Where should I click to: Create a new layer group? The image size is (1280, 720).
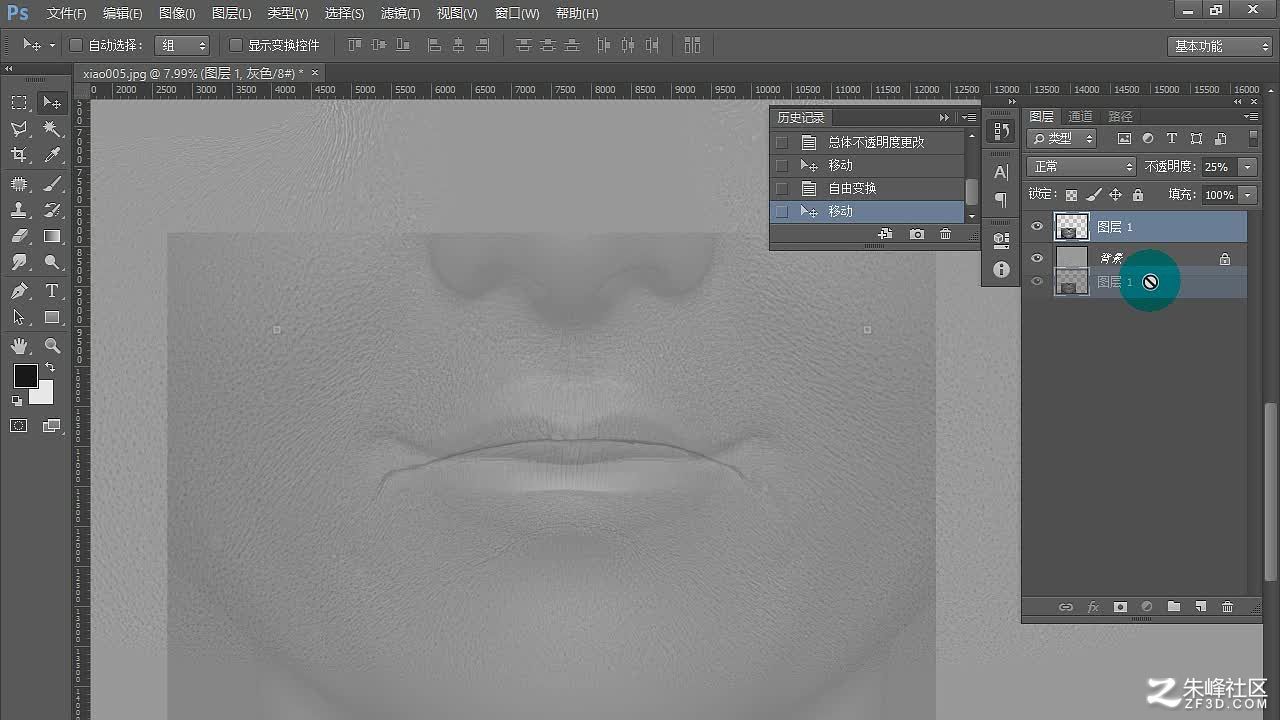[x=1174, y=607]
